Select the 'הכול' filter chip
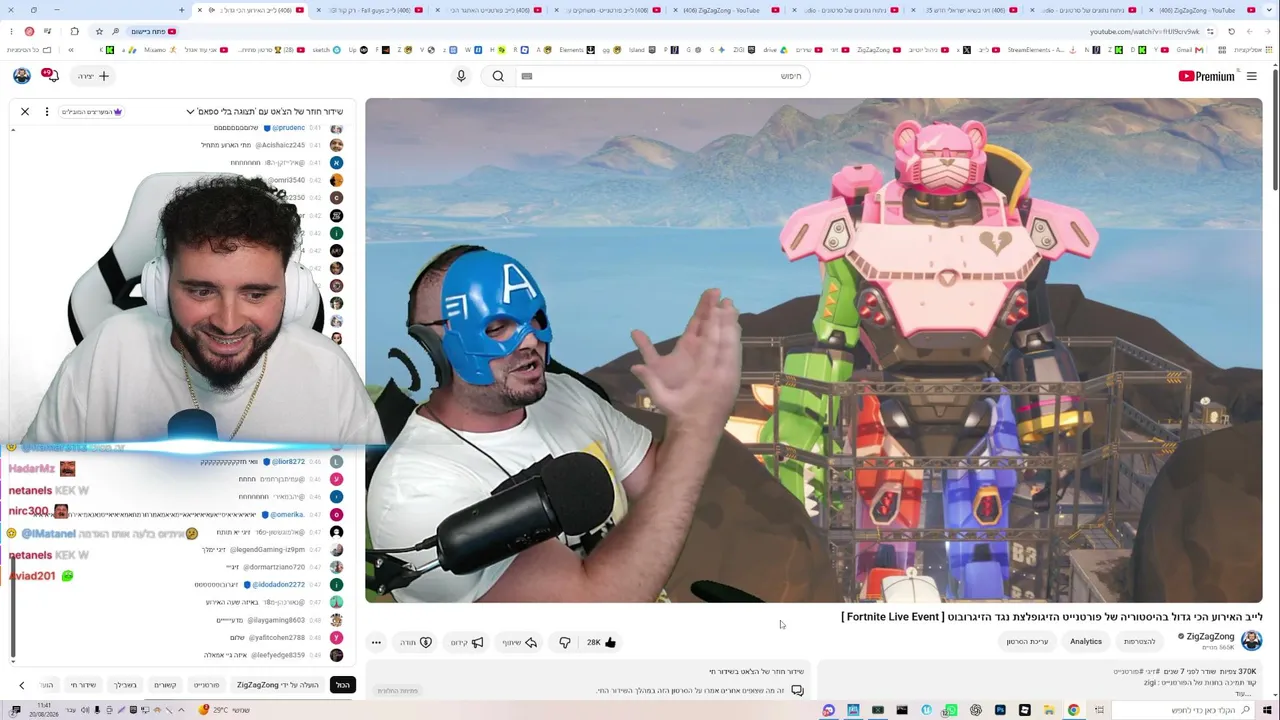 [x=343, y=685]
